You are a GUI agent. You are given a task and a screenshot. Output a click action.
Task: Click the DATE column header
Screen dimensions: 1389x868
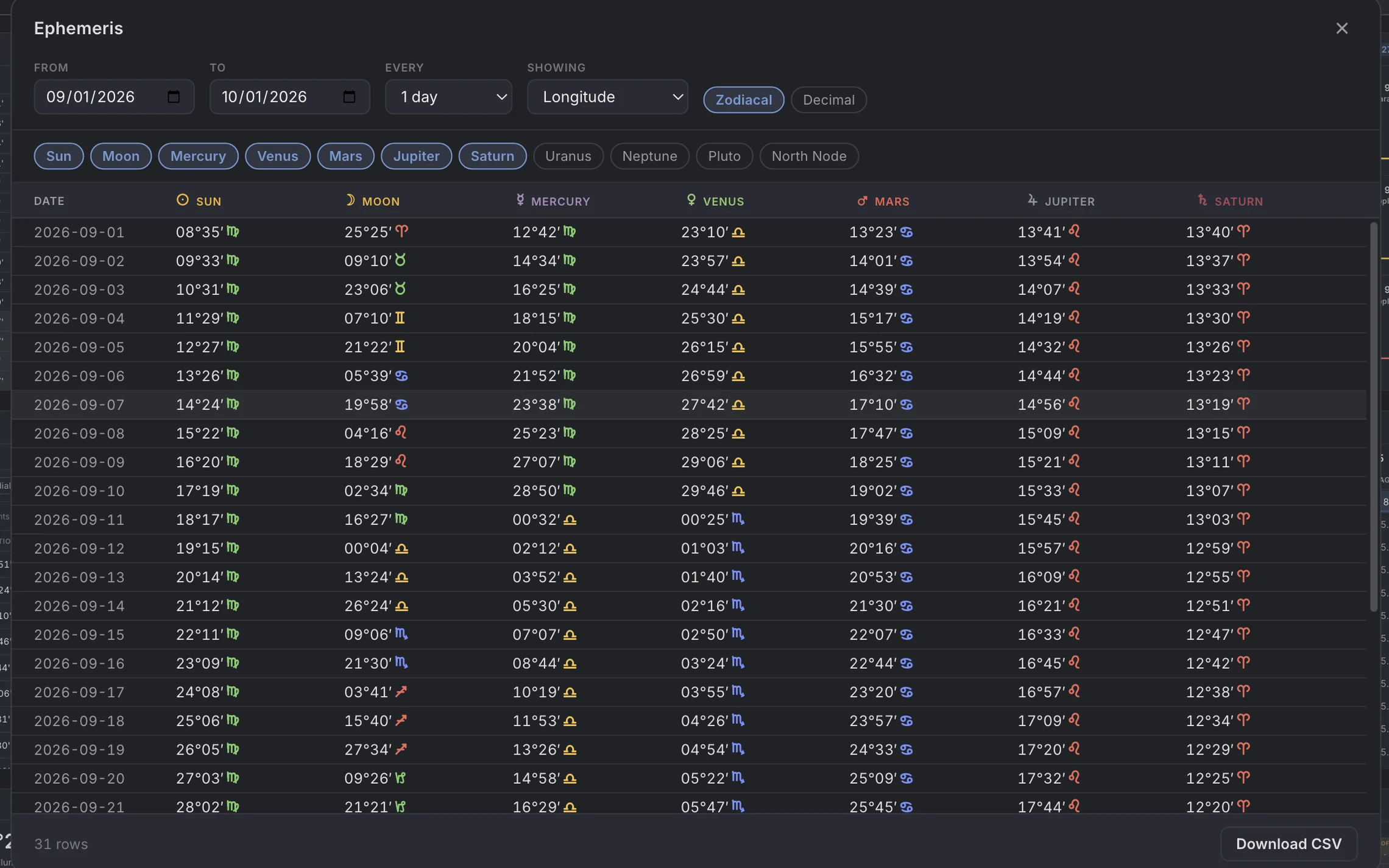(x=49, y=201)
